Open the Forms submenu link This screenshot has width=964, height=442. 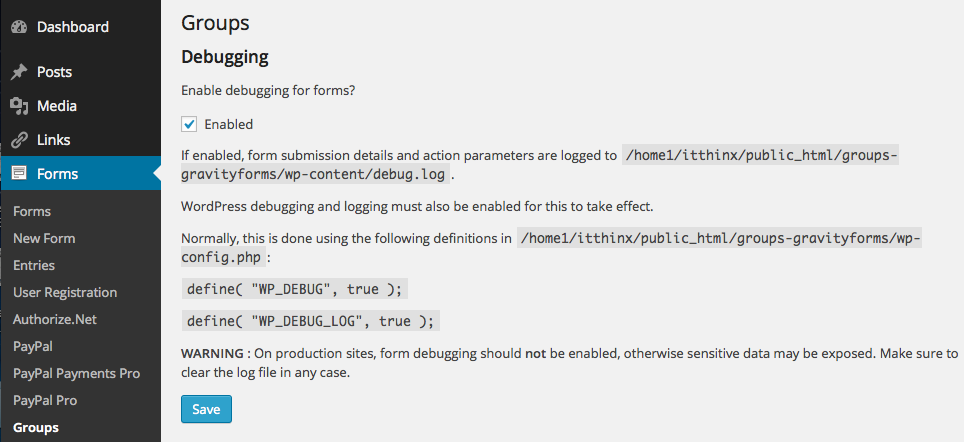[32, 211]
